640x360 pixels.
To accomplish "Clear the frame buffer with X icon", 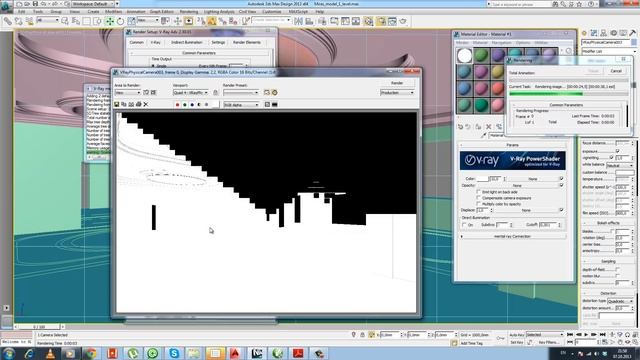I will (x=146, y=104).
